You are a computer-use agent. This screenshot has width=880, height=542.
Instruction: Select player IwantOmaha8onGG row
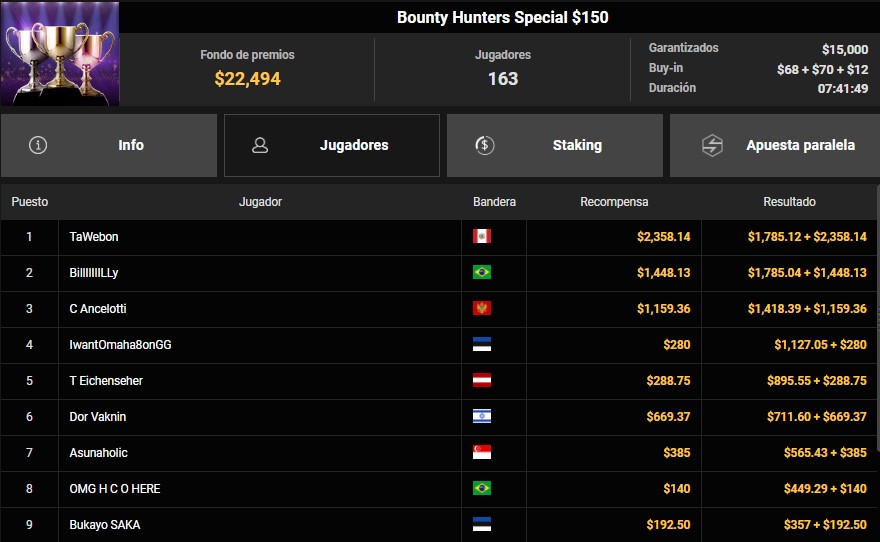438,345
